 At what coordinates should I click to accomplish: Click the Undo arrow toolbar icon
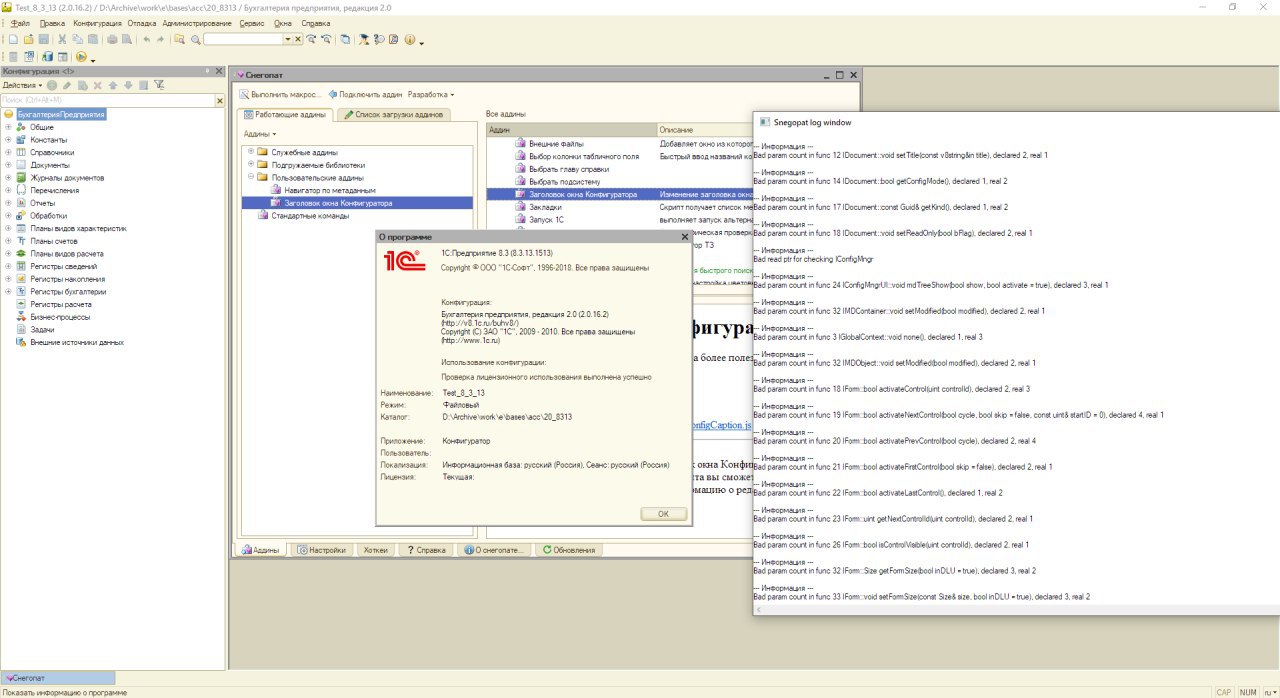pos(147,39)
